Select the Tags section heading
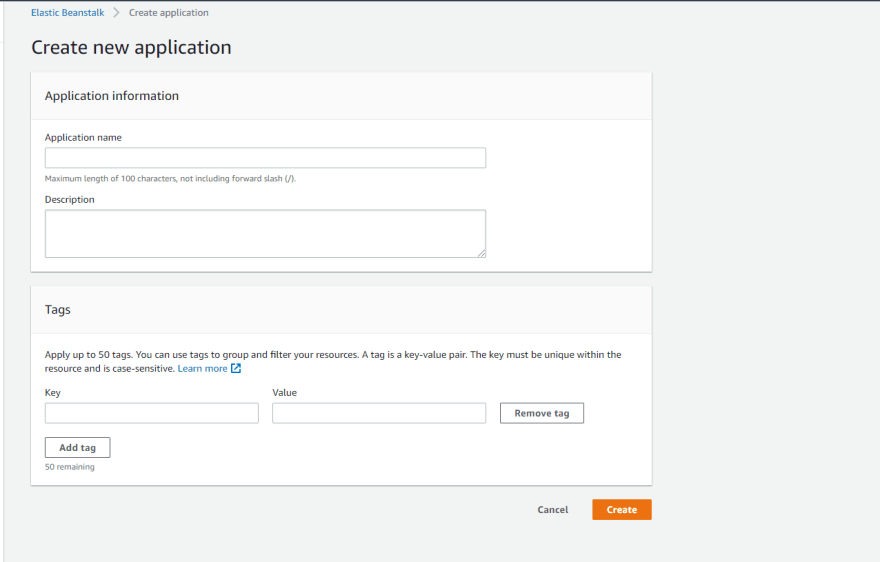The height and width of the screenshot is (562, 880). [x=58, y=310]
